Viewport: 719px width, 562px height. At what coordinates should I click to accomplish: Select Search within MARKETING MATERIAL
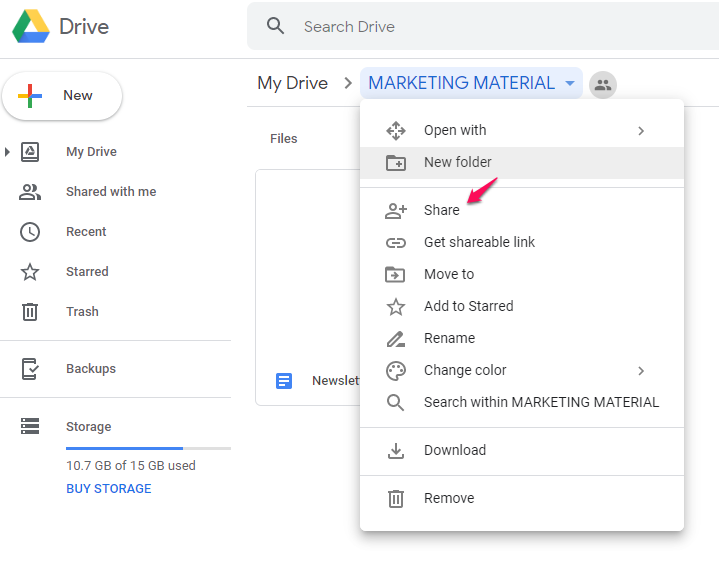point(522,403)
